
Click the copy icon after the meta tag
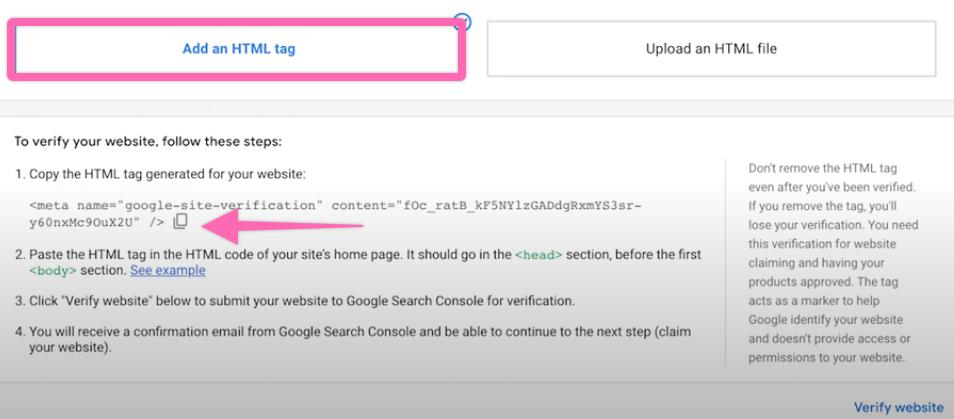pos(180,222)
